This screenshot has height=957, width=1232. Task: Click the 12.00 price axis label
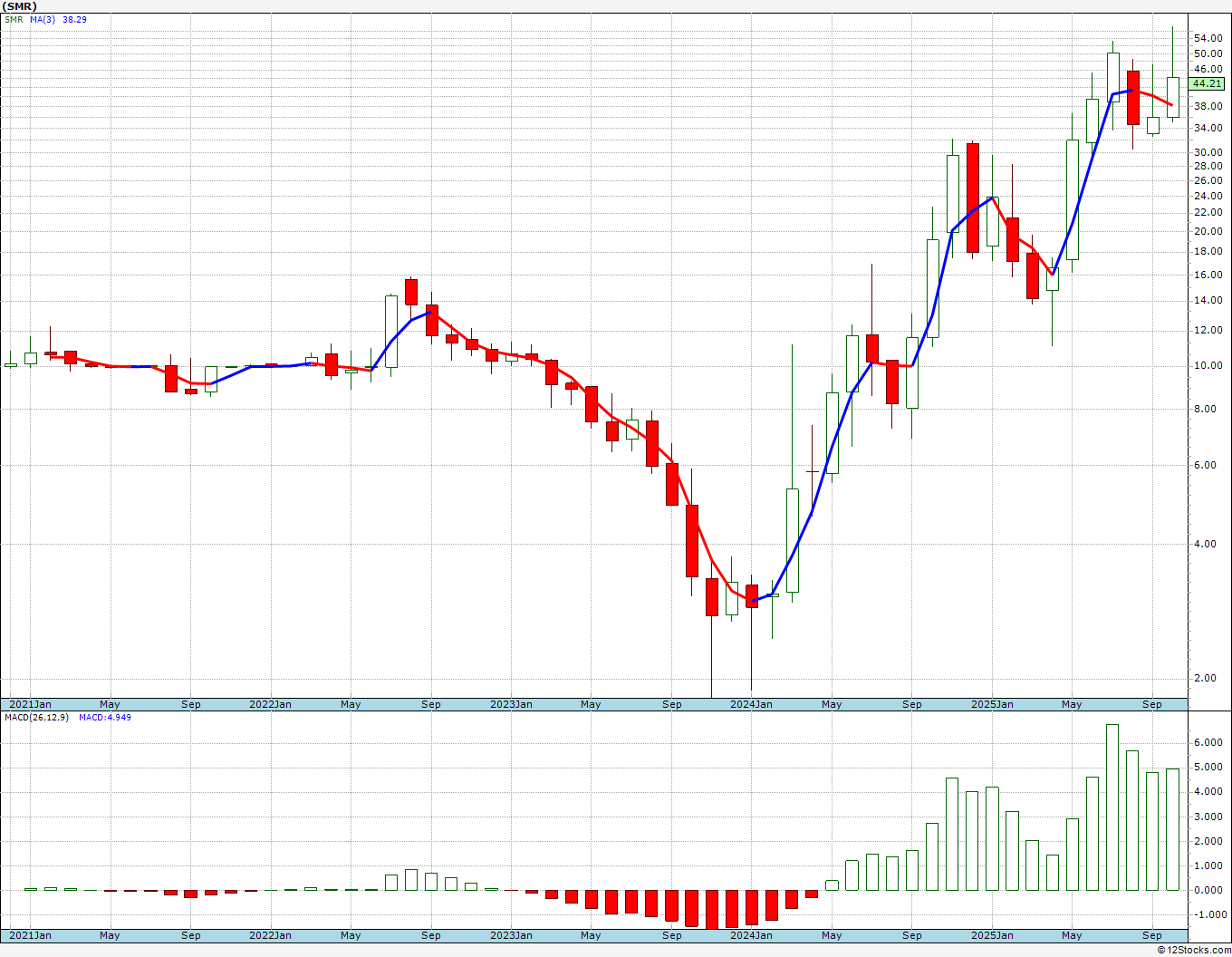[x=1208, y=330]
